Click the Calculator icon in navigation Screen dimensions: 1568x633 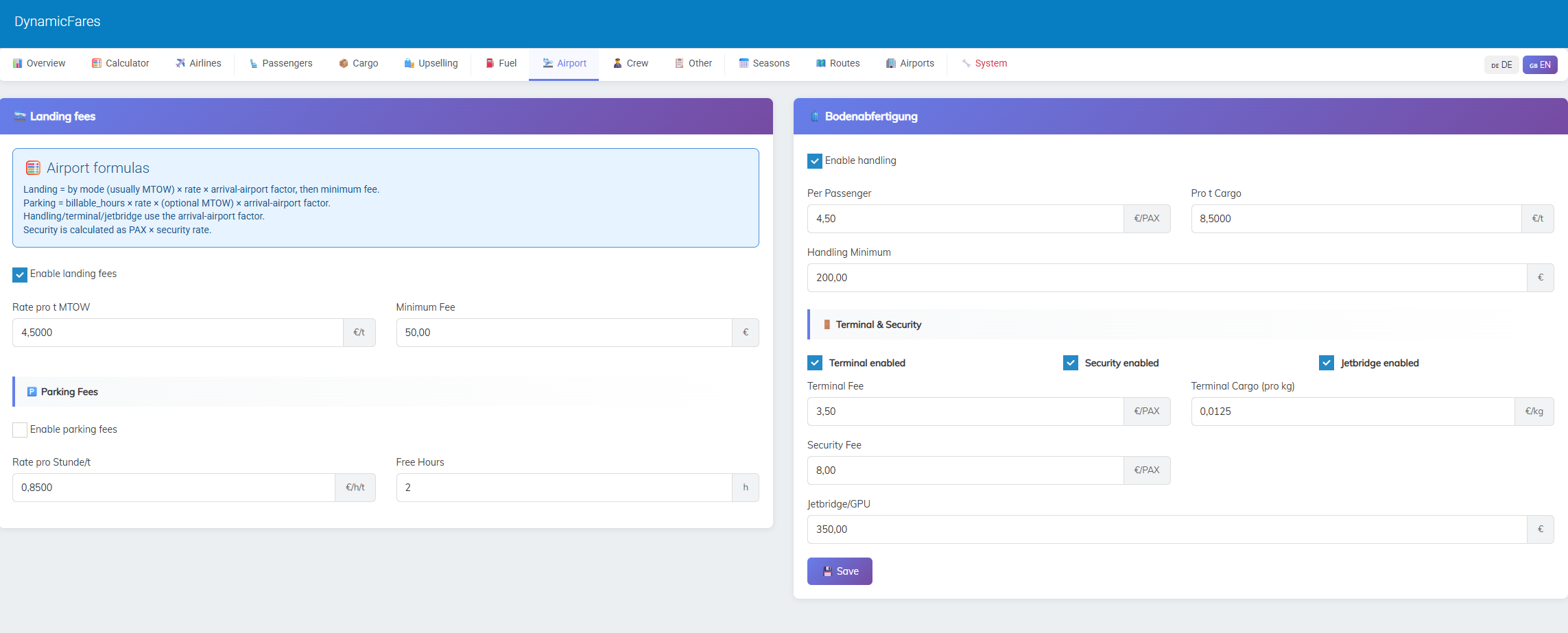pos(97,64)
